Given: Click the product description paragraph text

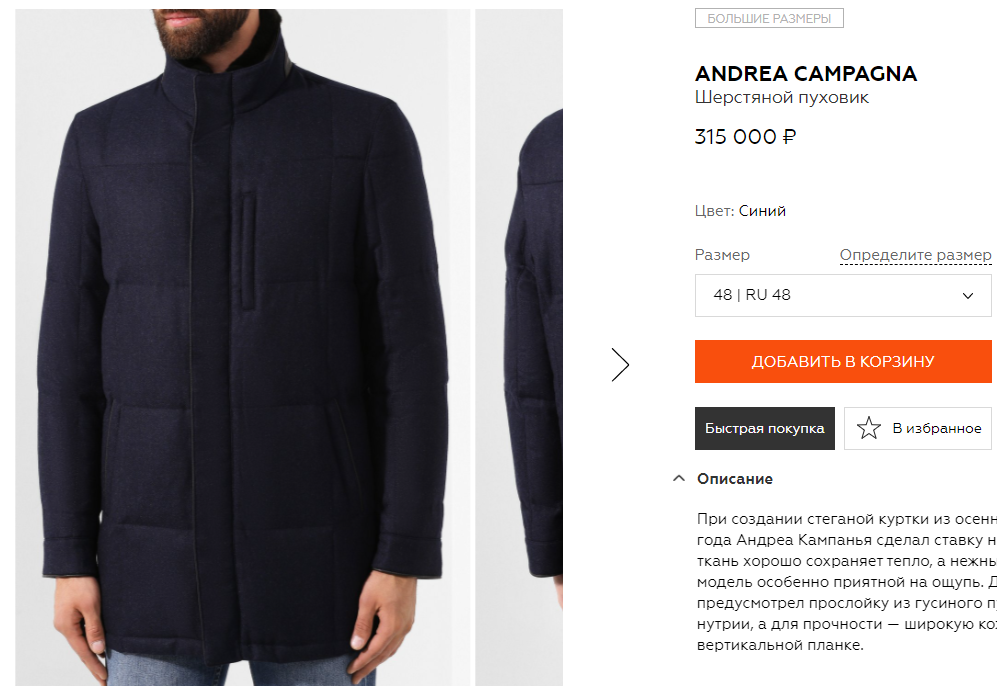Looking at the screenshot, I should click(846, 581).
